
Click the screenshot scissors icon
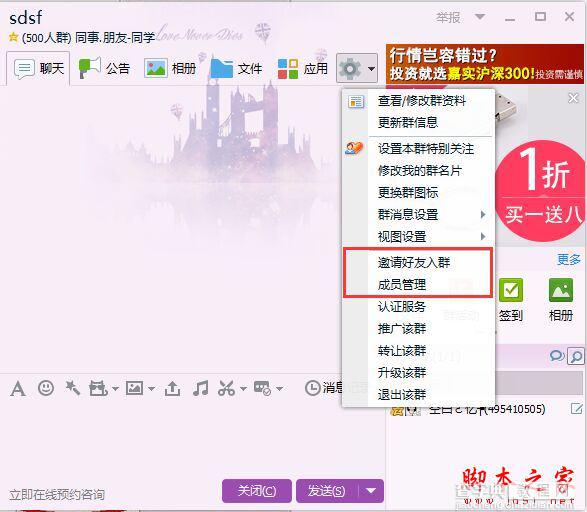coord(227,388)
